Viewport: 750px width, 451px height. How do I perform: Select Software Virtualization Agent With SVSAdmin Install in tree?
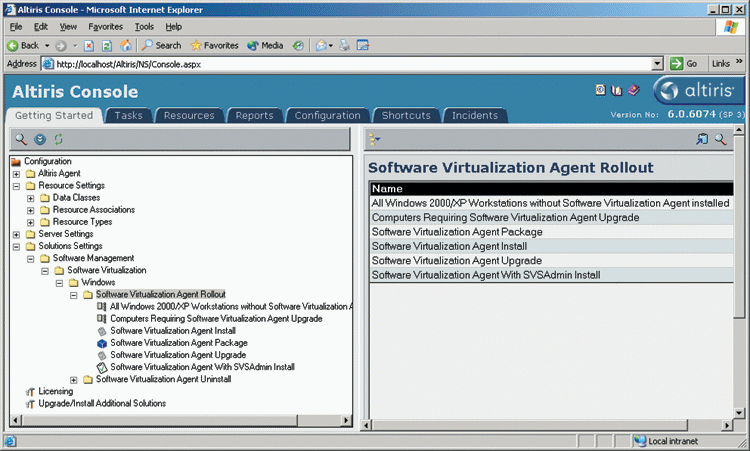tap(202, 367)
